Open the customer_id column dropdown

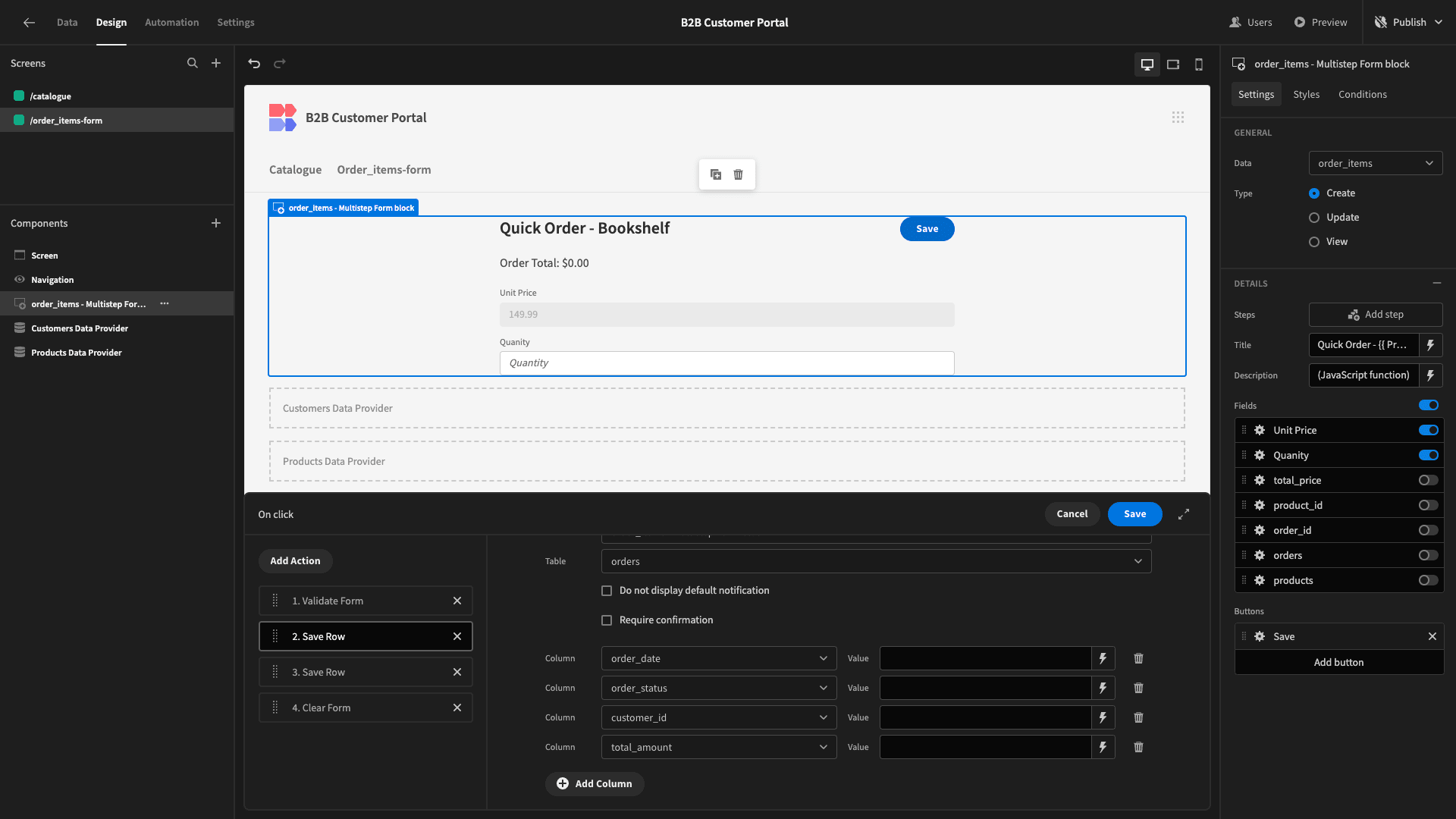pyautogui.click(x=719, y=717)
